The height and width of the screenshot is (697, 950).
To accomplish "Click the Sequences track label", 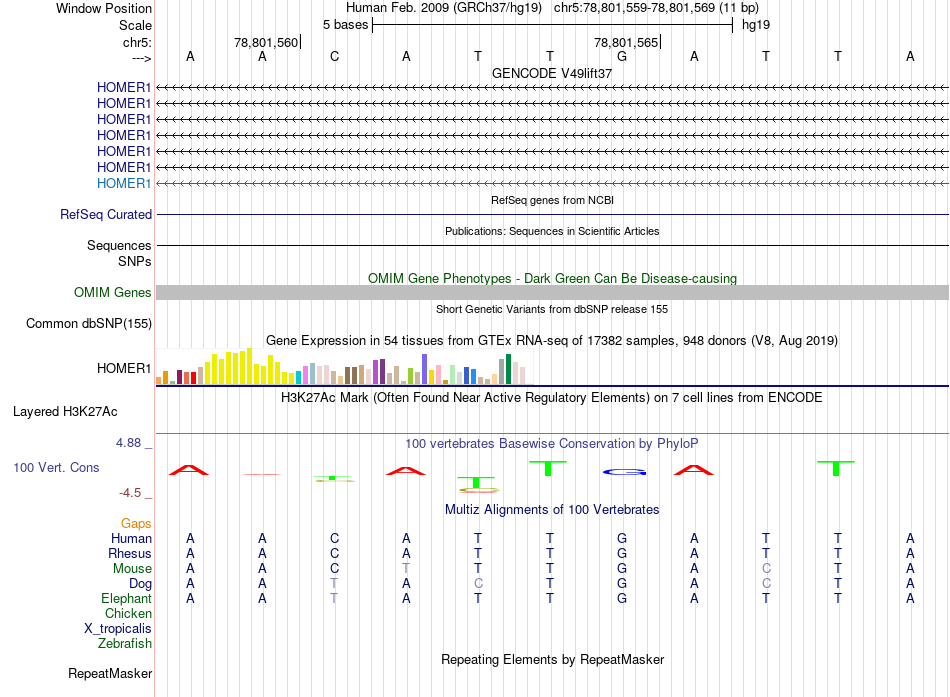I will tap(119, 245).
